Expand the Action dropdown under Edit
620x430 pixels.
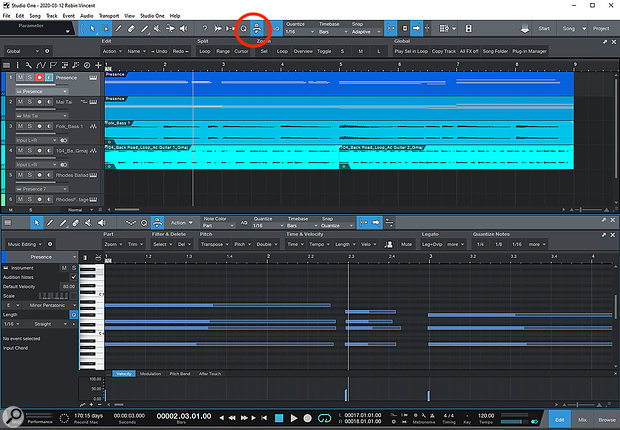(112, 51)
